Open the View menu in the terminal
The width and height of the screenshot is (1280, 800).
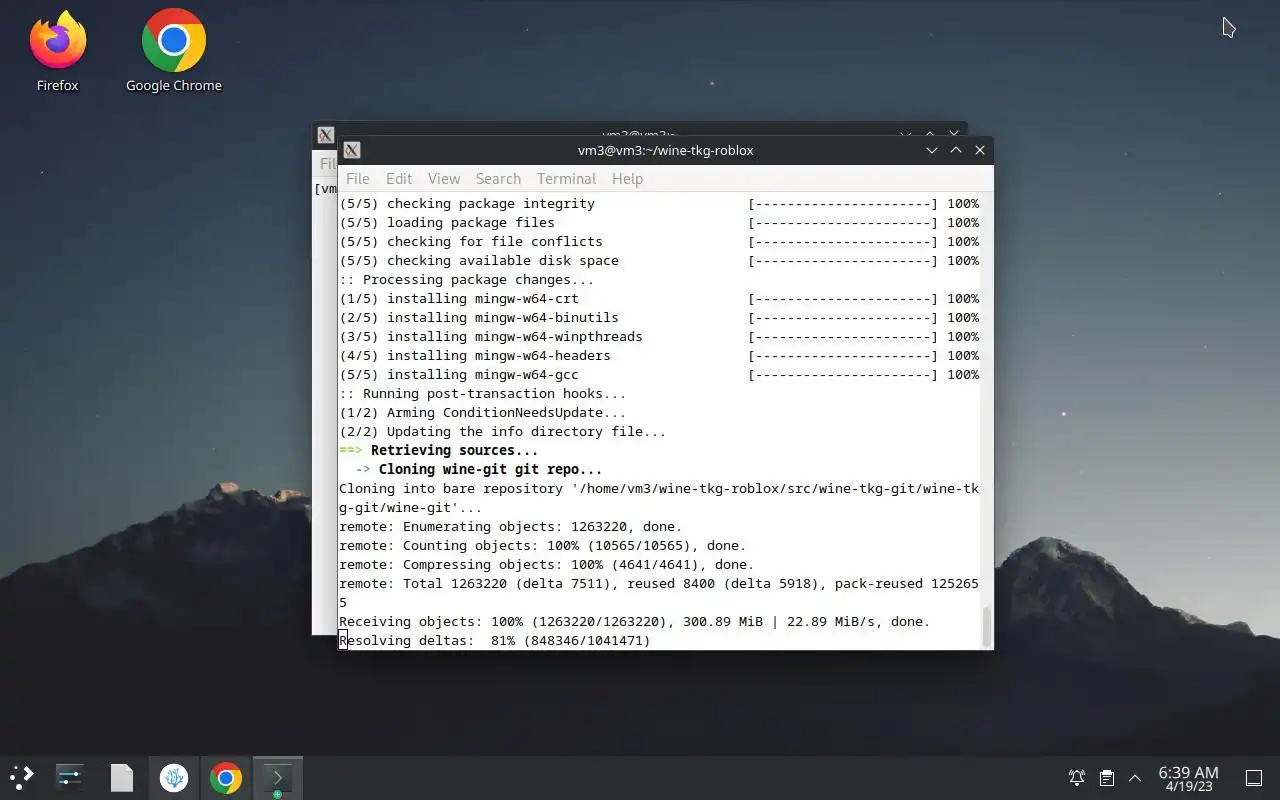pos(444,178)
